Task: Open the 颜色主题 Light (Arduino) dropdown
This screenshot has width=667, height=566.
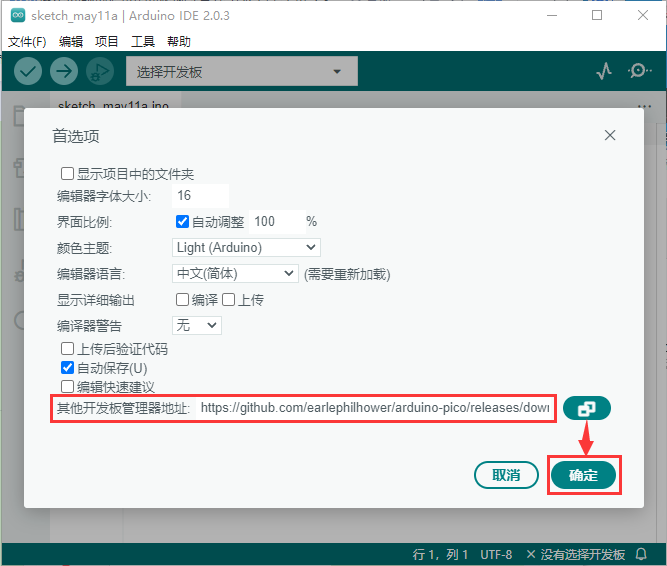Action: pos(246,247)
